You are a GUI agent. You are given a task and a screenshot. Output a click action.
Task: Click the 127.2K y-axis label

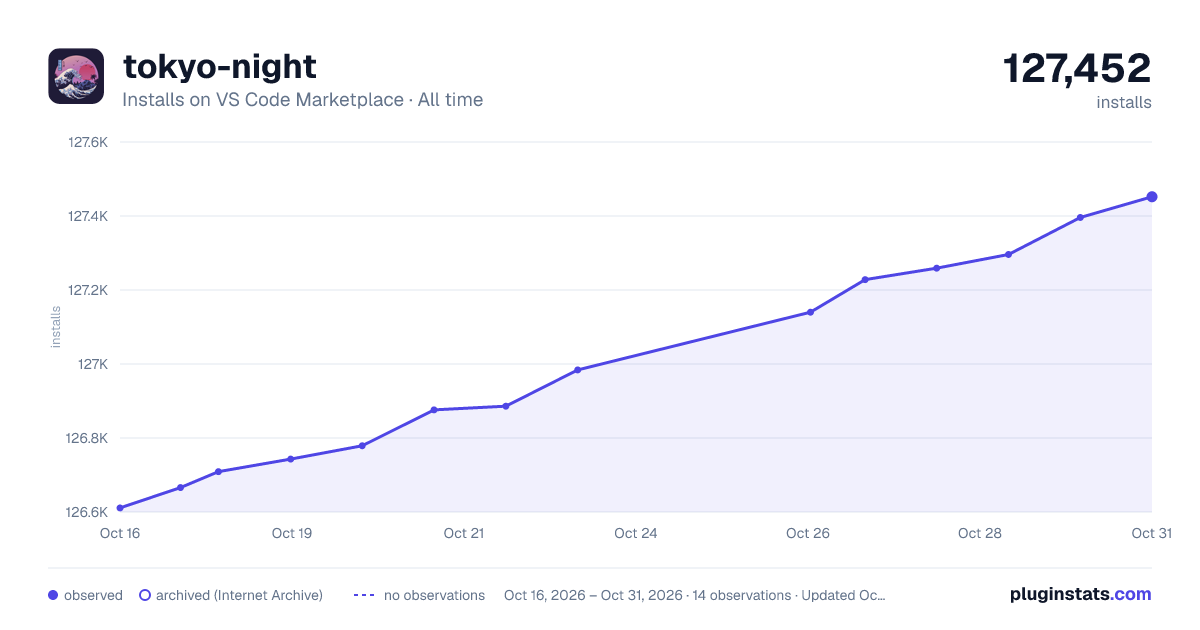88,290
